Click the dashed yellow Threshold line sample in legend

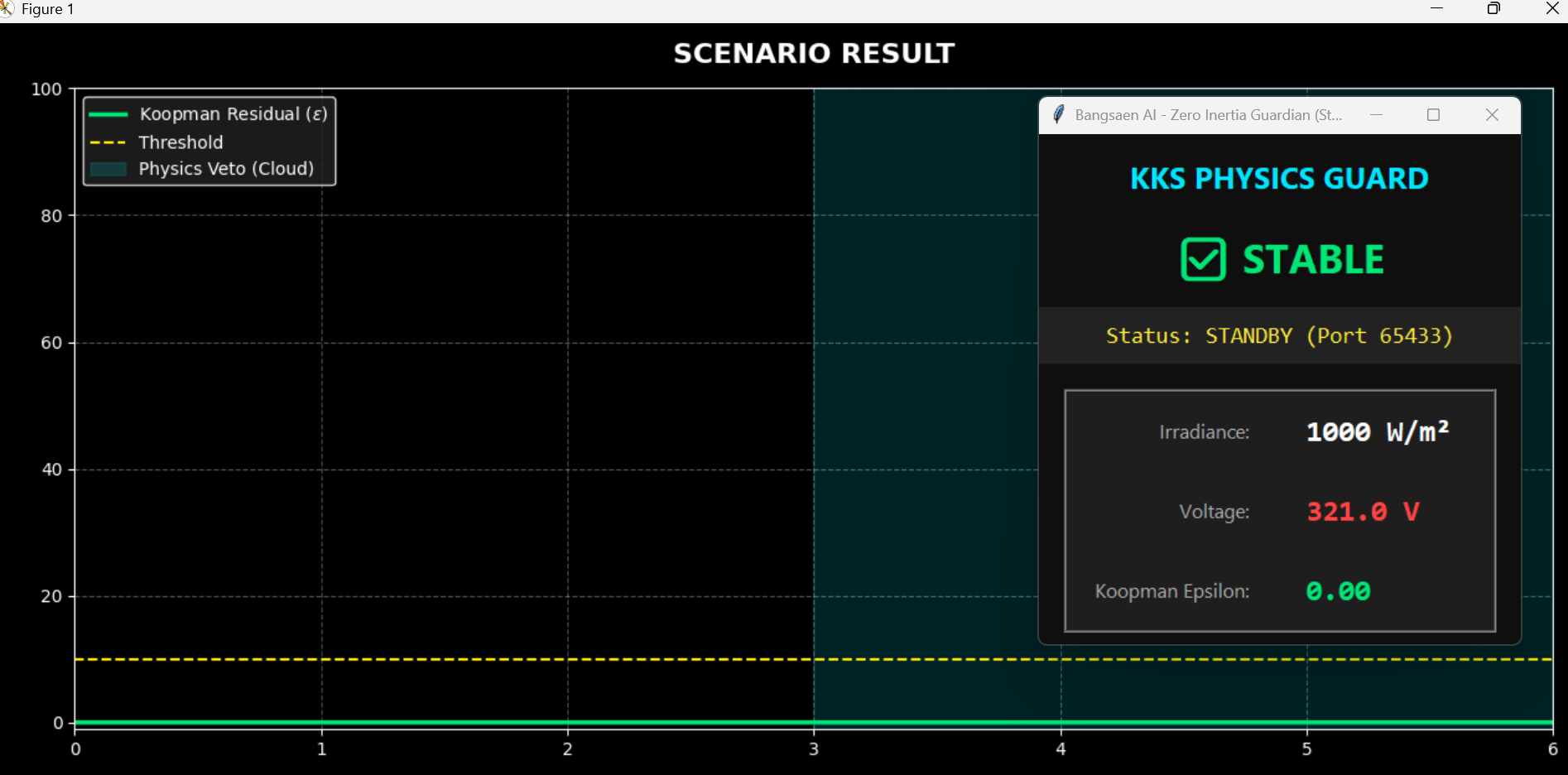coord(108,142)
